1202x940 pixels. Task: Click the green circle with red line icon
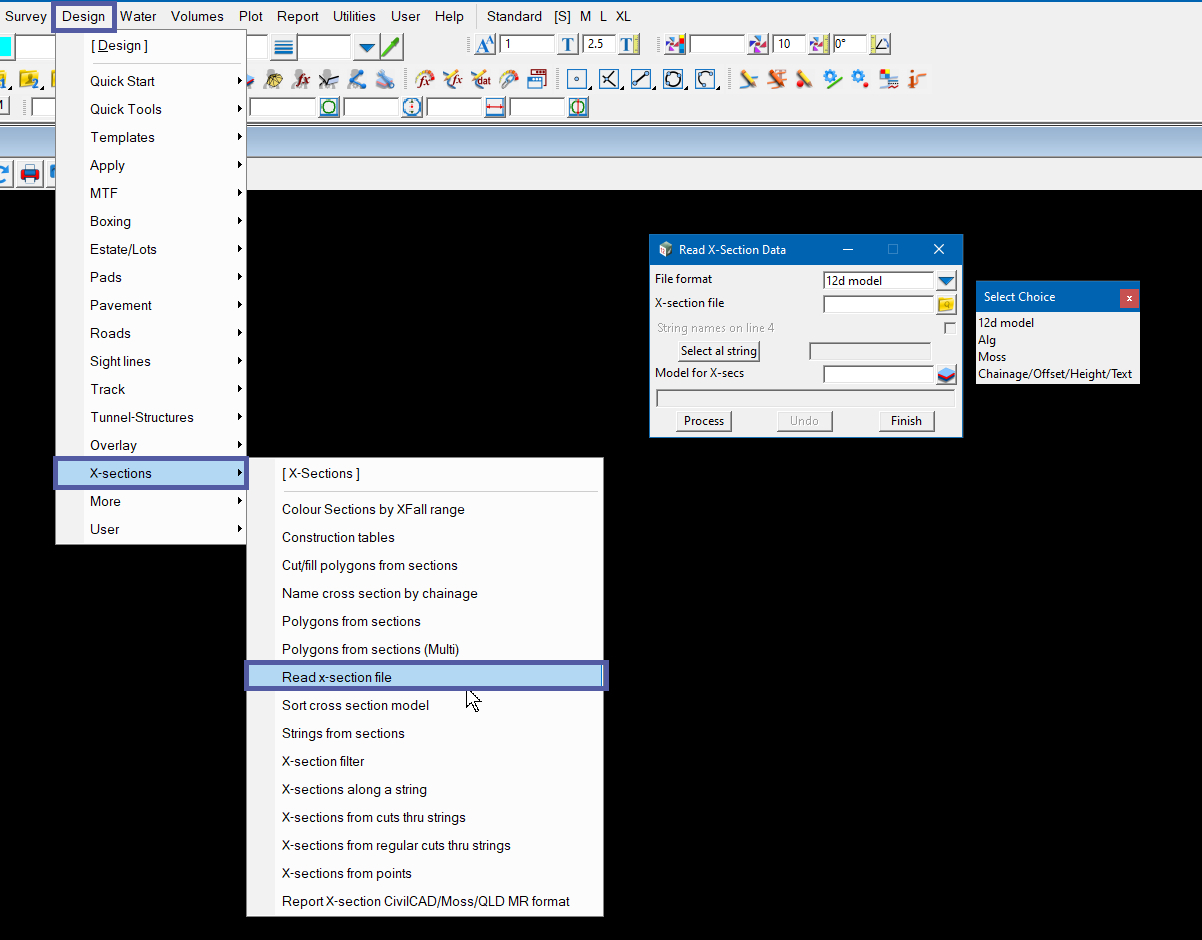click(x=578, y=107)
